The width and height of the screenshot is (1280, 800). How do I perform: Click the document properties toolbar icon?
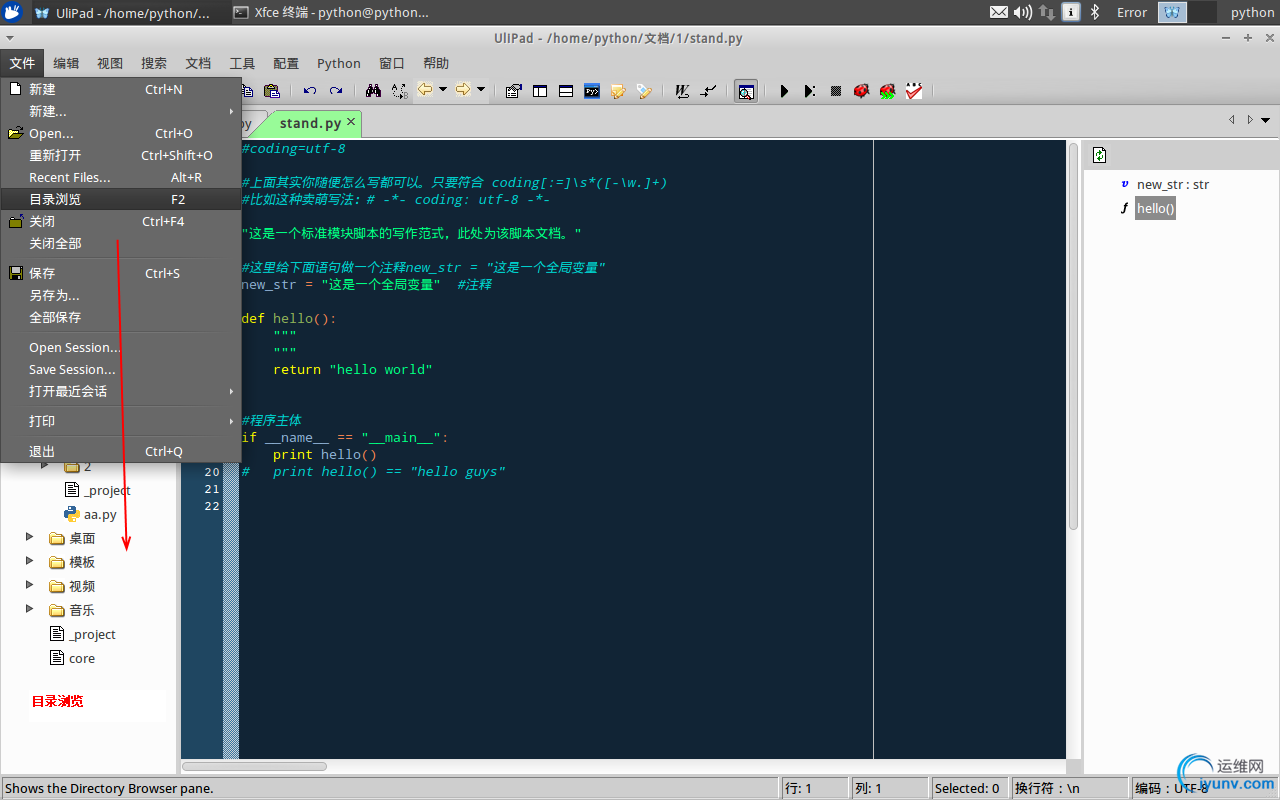coord(514,91)
